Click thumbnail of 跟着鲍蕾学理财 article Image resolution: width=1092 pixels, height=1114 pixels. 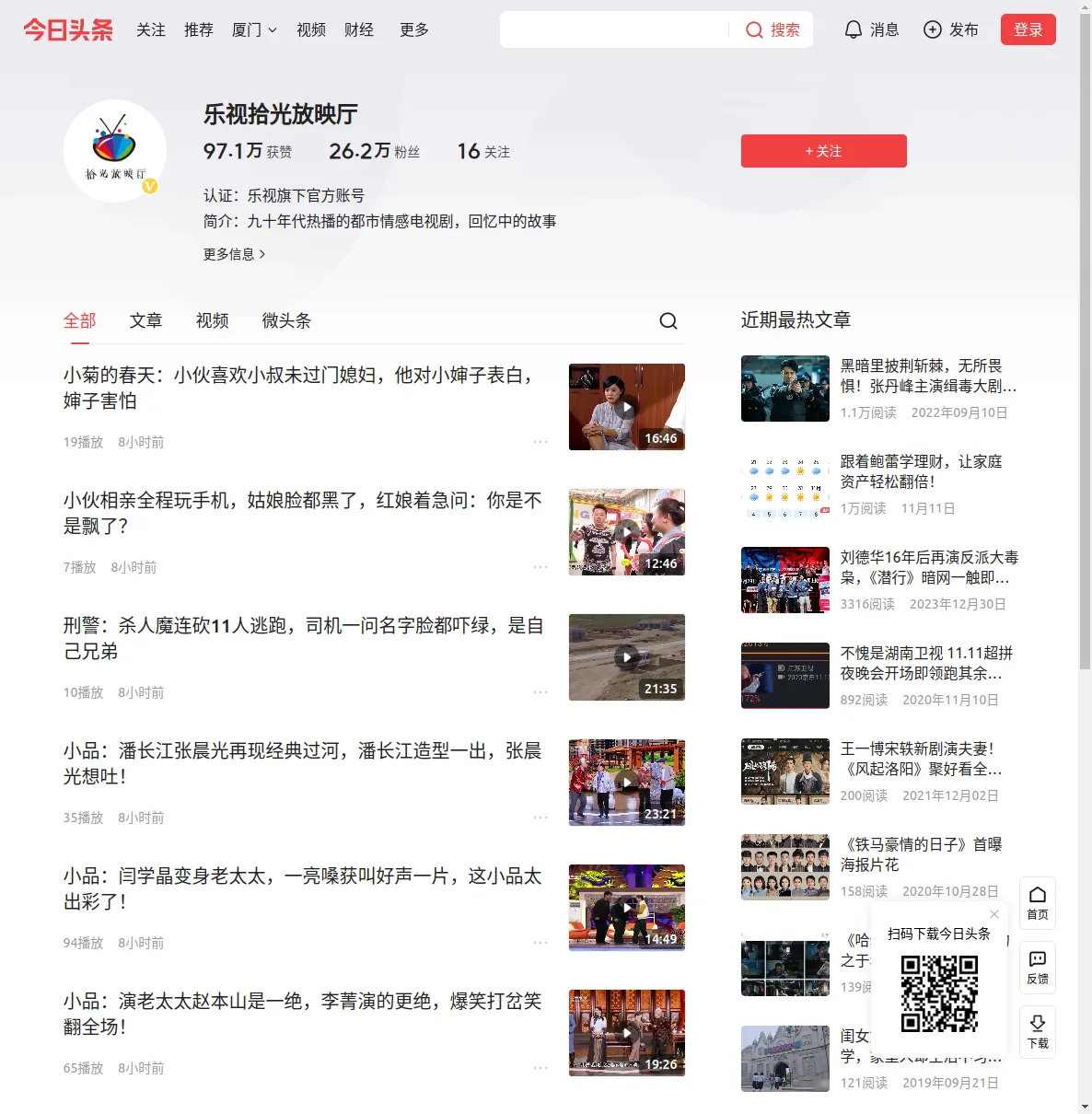(785, 484)
